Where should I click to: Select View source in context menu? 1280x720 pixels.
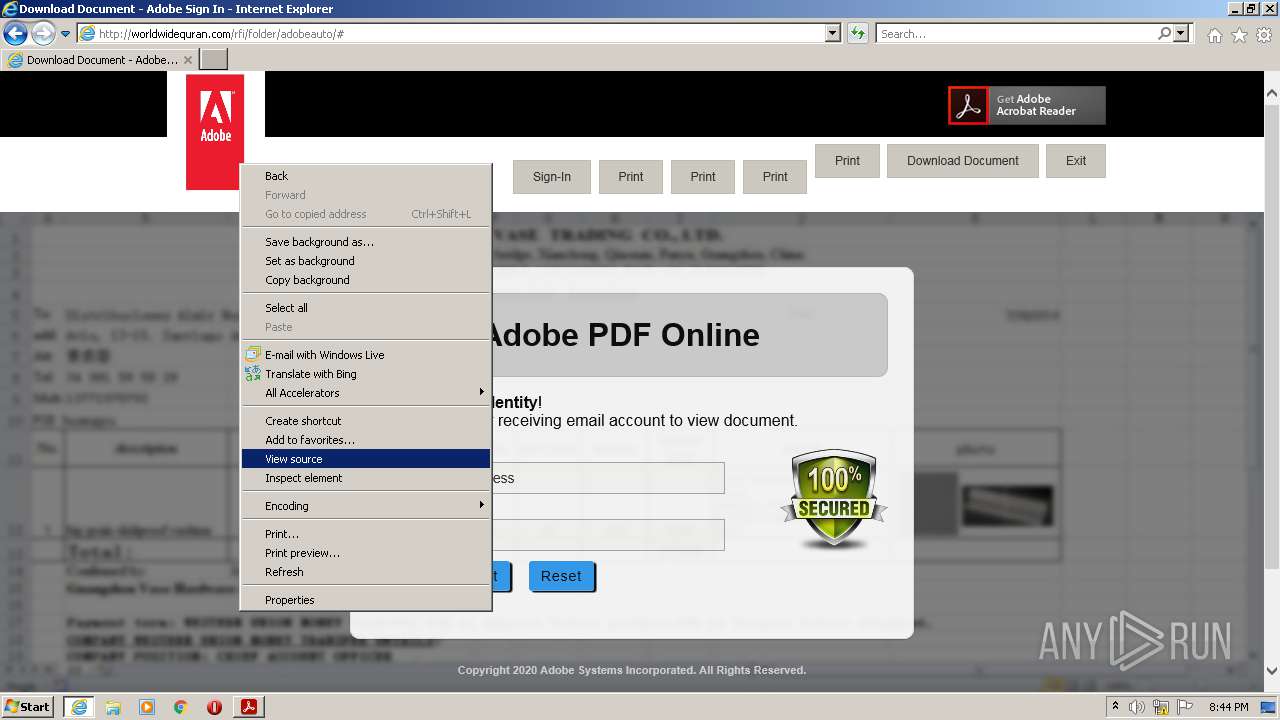click(x=365, y=459)
